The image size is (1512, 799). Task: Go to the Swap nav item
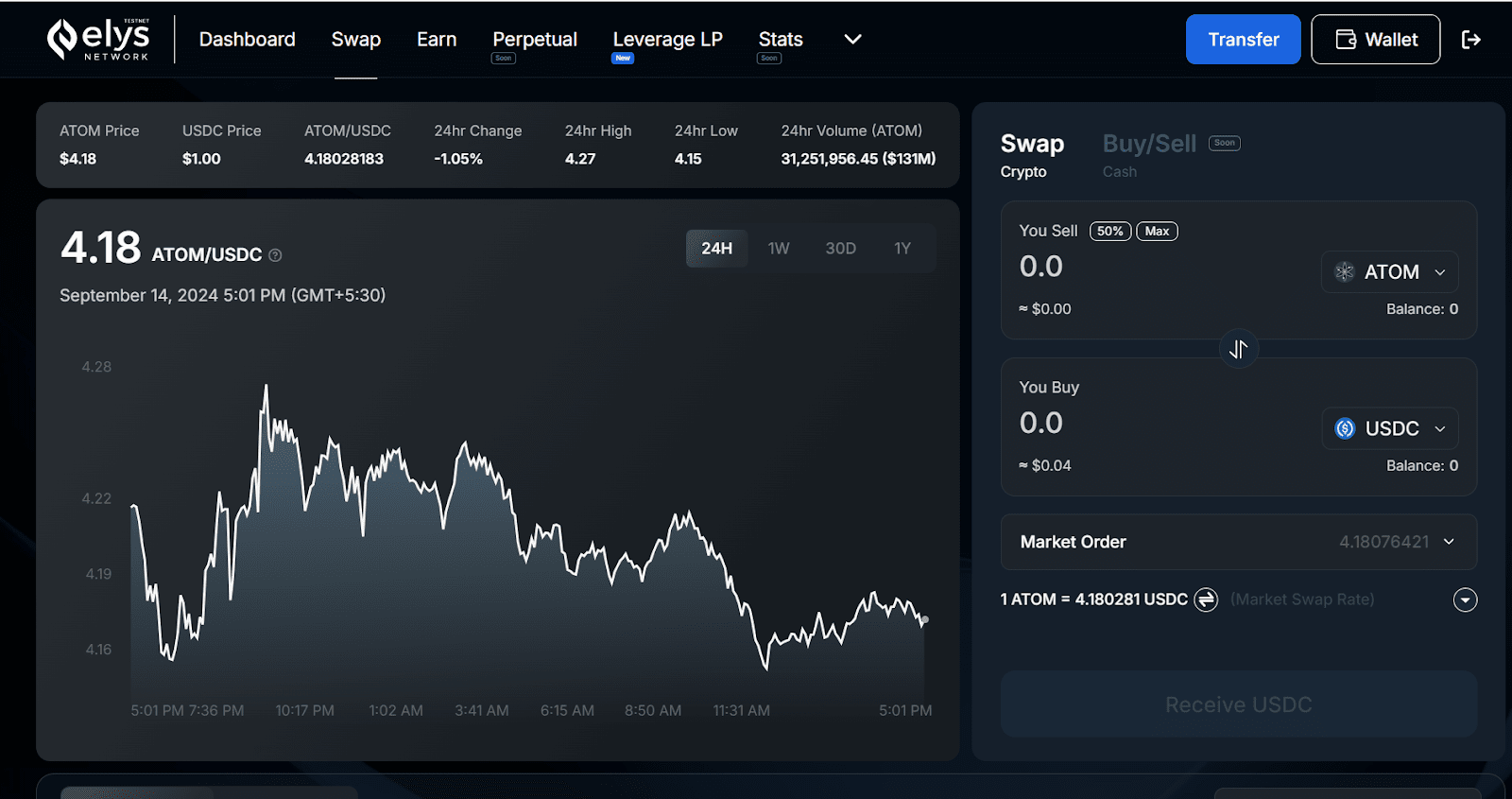(x=355, y=40)
